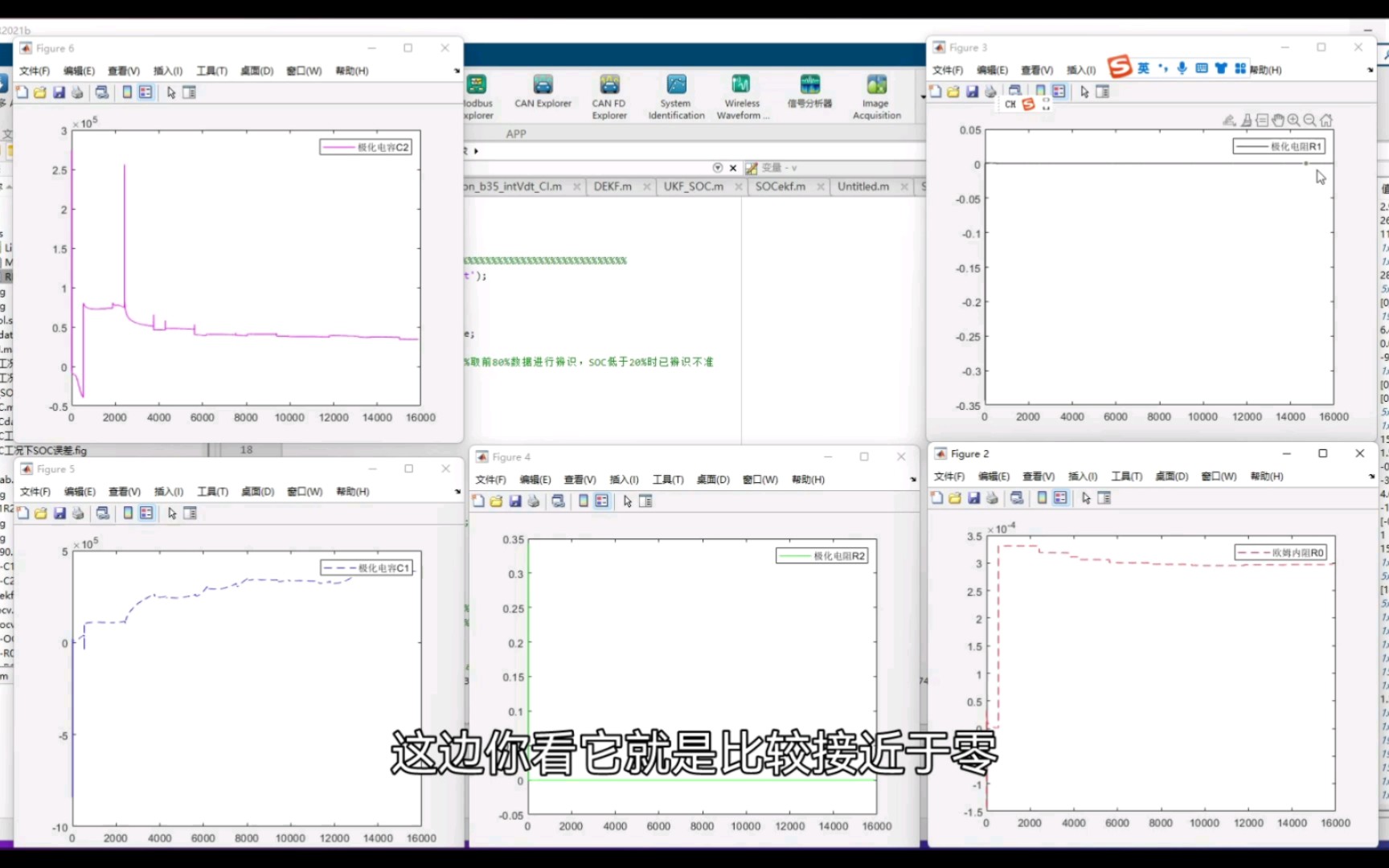Screen dimensions: 1389x868
Task: Close the UKF_SOC.m editor tab
Action: 739,186
